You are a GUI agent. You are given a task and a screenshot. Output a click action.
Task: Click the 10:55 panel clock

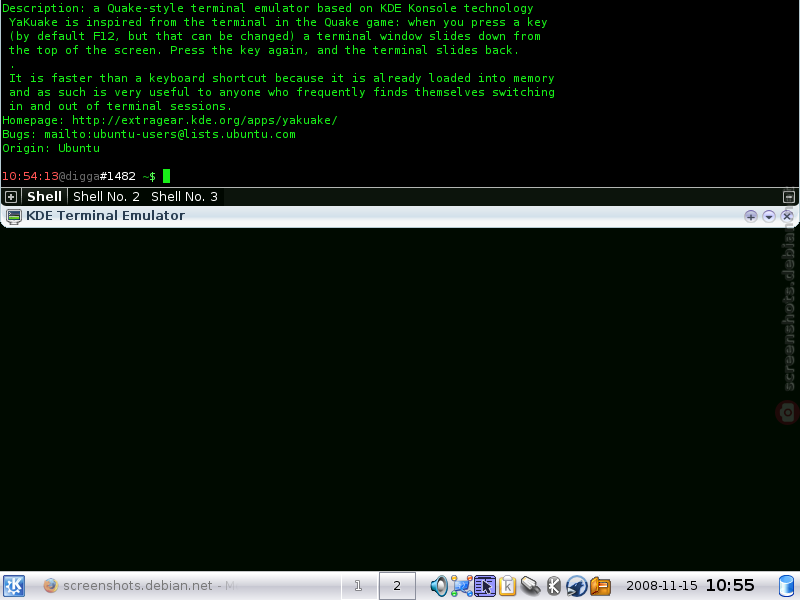pyautogui.click(x=730, y=585)
